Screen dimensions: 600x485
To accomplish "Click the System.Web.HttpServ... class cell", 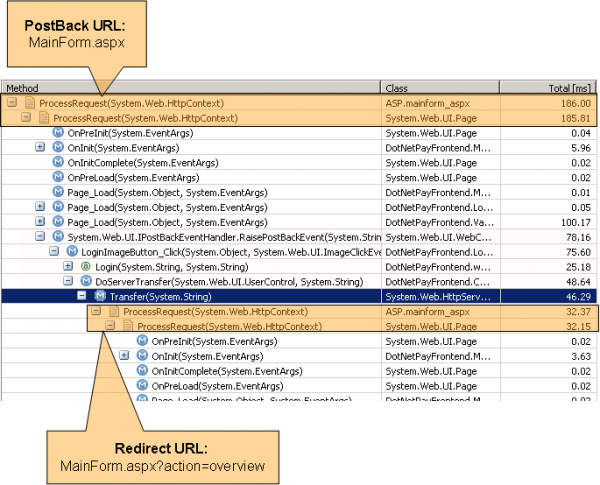I will click(x=438, y=297).
